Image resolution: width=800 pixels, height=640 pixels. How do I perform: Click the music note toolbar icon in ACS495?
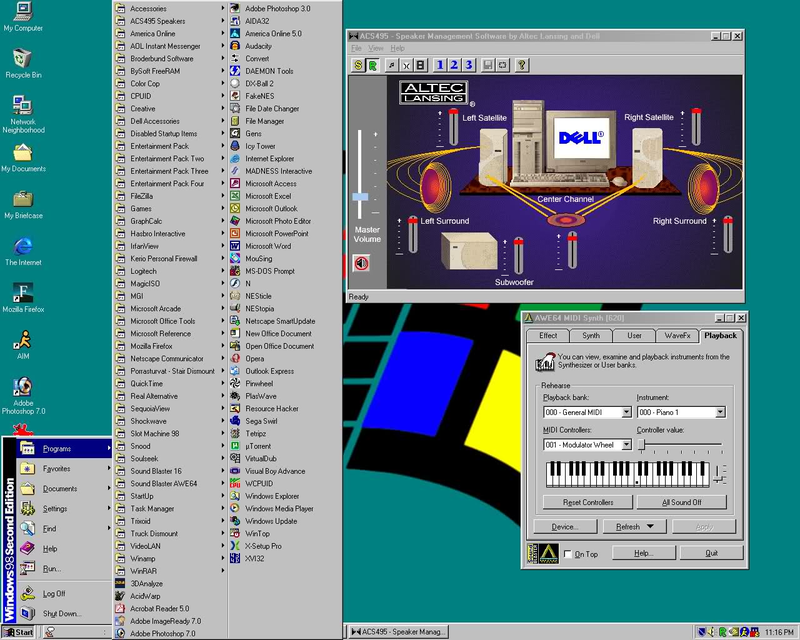(391, 65)
